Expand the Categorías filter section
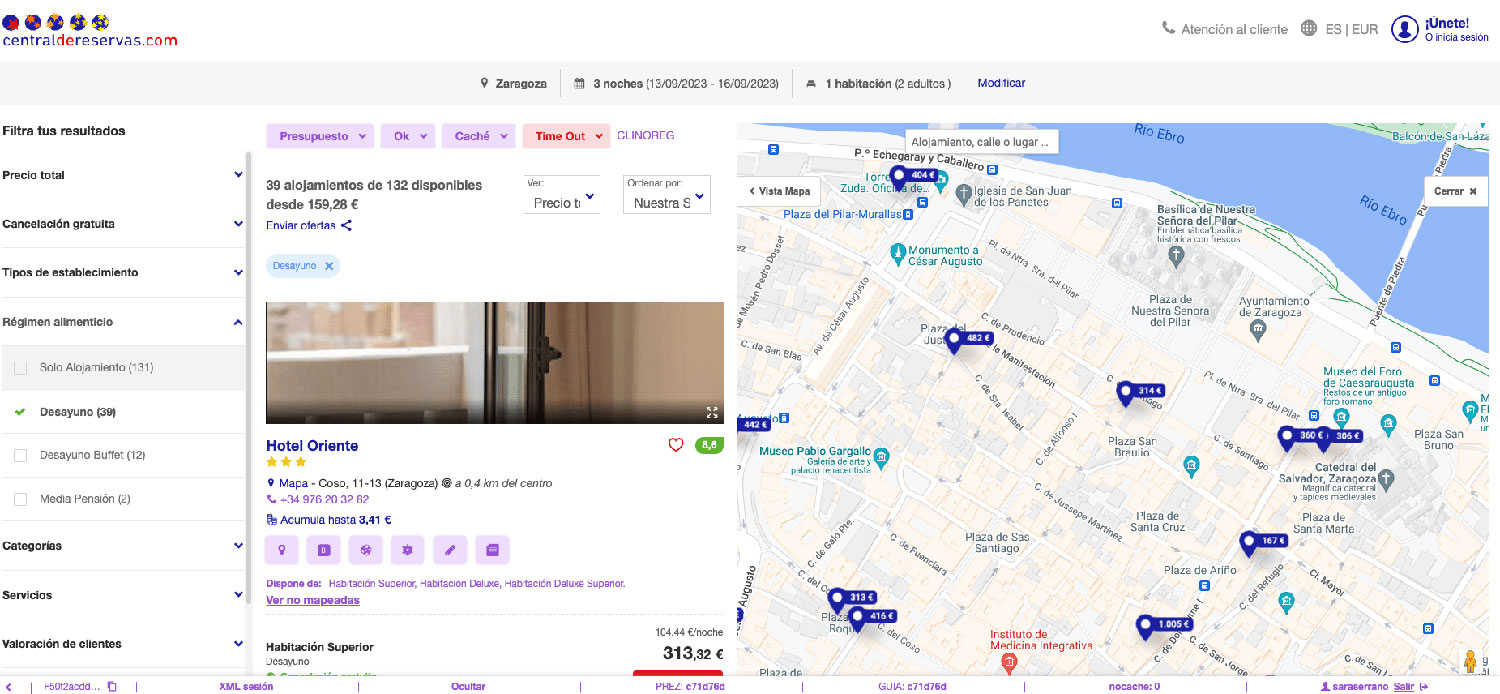Viewport: 1500px width, 694px height. click(x=123, y=546)
